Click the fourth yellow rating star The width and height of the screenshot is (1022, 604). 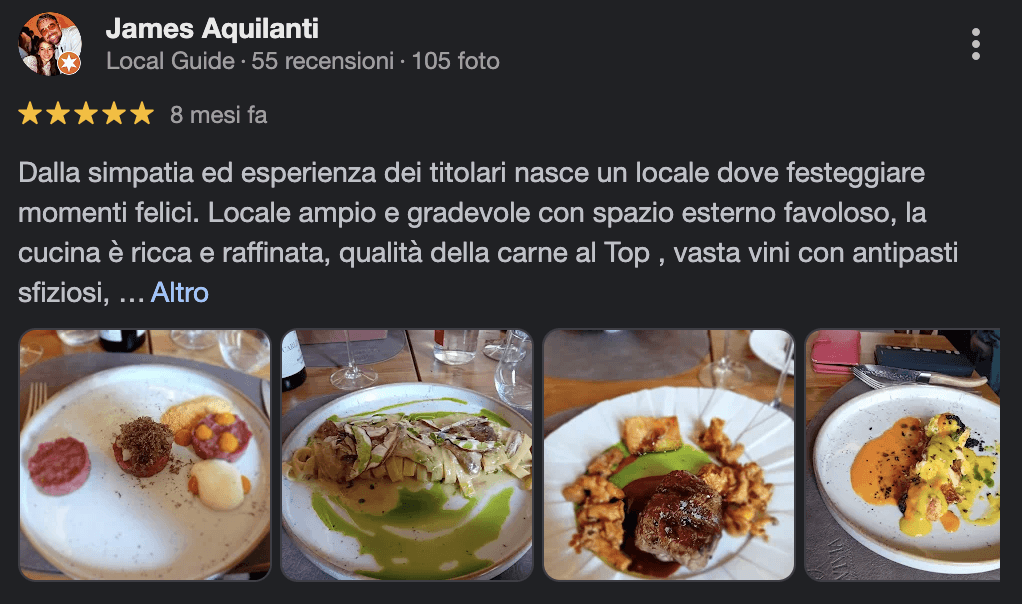[114, 114]
